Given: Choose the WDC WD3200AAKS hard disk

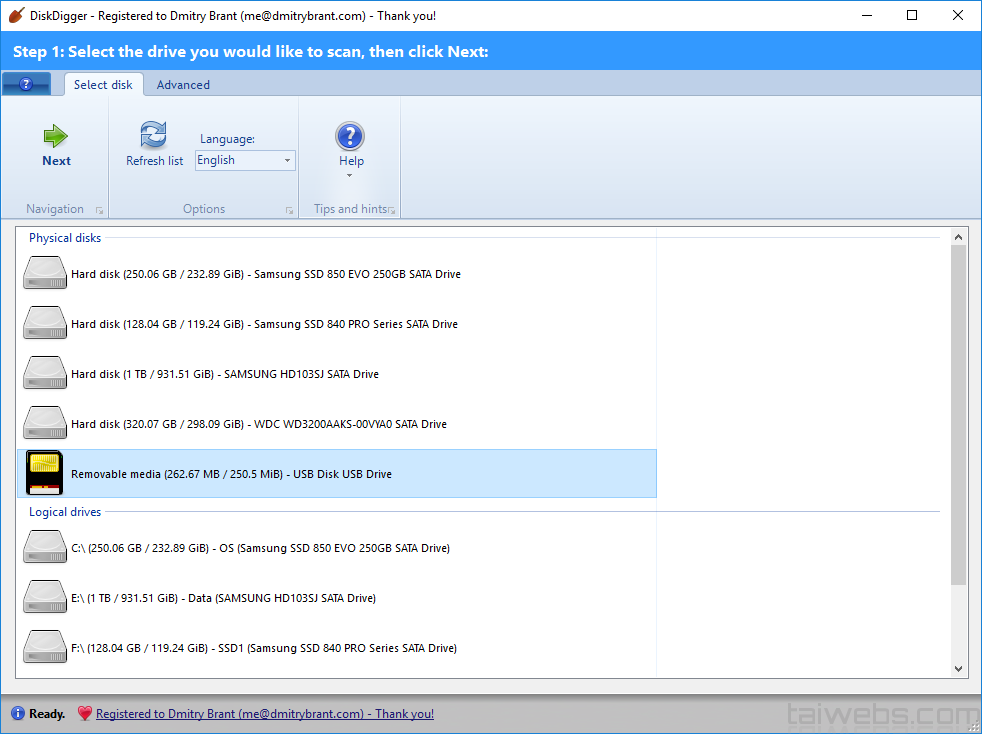Looking at the screenshot, I should click(258, 424).
